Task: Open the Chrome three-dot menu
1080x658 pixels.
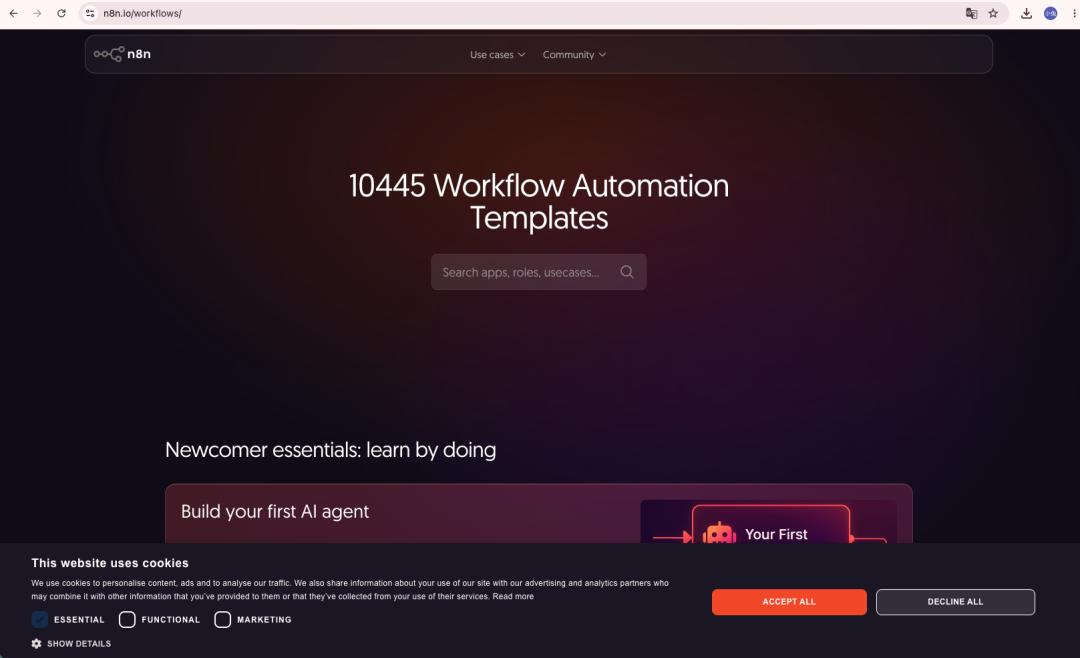Action: click(x=1074, y=13)
